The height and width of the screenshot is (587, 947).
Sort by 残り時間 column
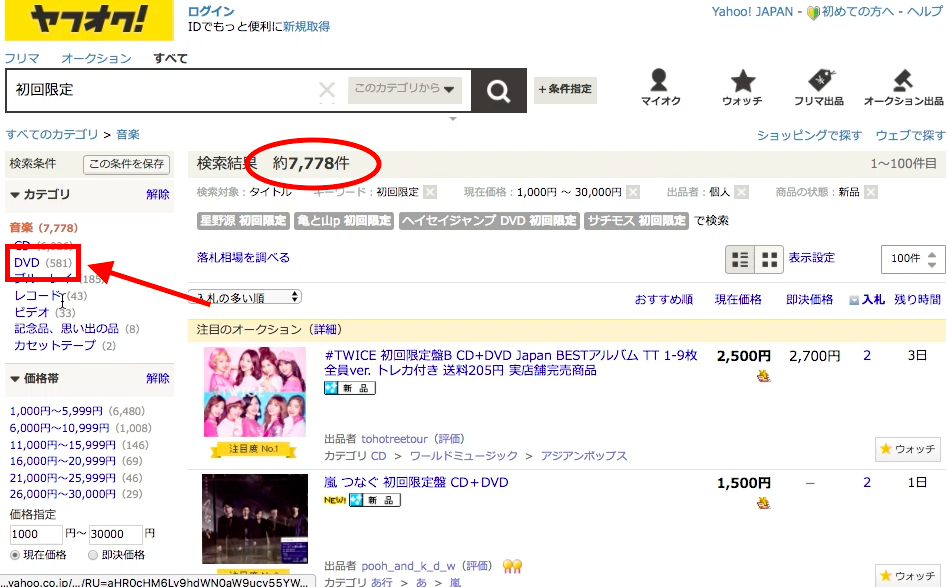click(917, 300)
